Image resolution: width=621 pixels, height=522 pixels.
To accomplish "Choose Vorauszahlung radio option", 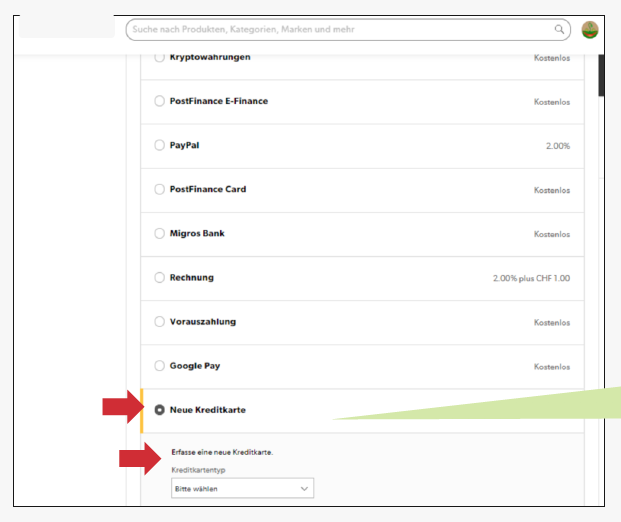I will (159, 321).
